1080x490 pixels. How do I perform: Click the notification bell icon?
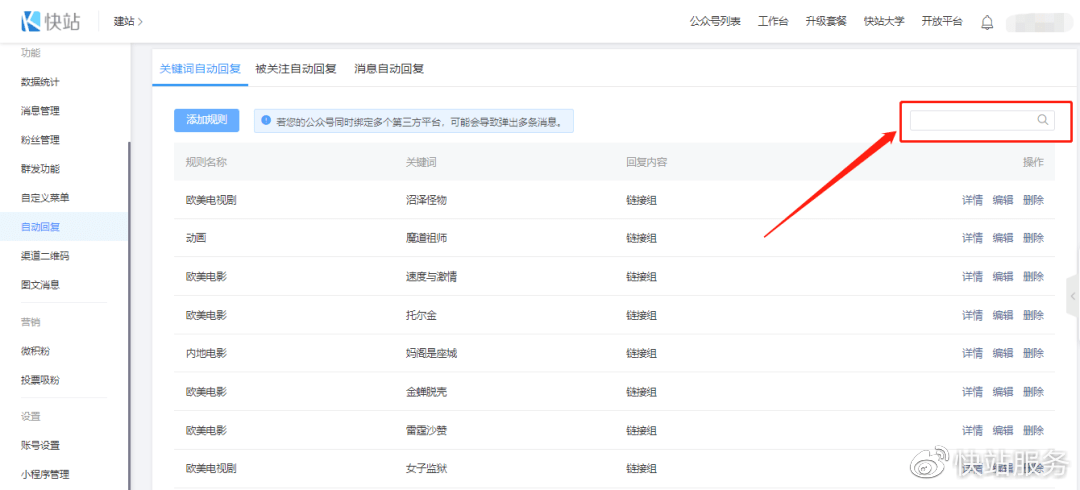click(987, 22)
